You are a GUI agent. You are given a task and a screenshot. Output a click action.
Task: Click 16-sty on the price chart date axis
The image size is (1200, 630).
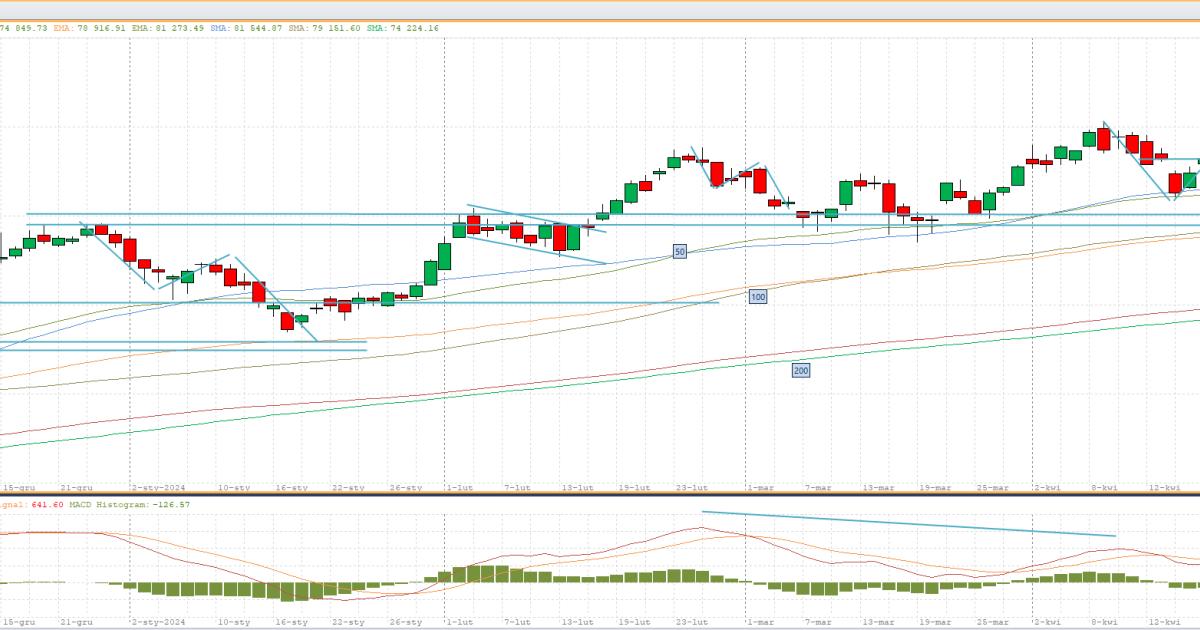(x=290, y=487)
